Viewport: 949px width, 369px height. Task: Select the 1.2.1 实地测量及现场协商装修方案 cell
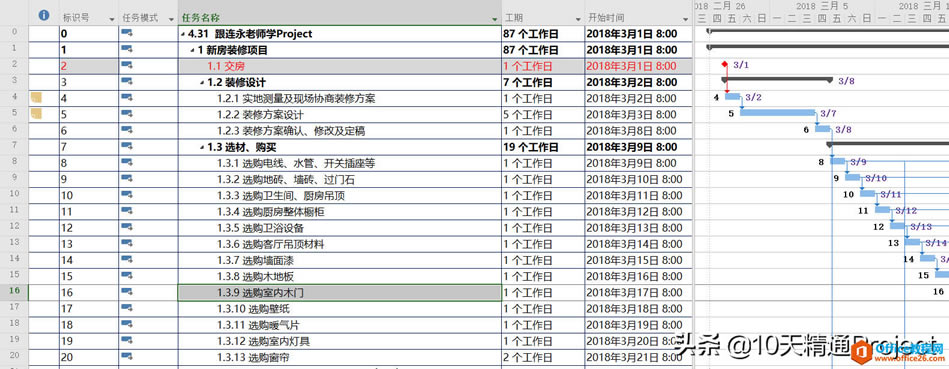pos(340,98)
